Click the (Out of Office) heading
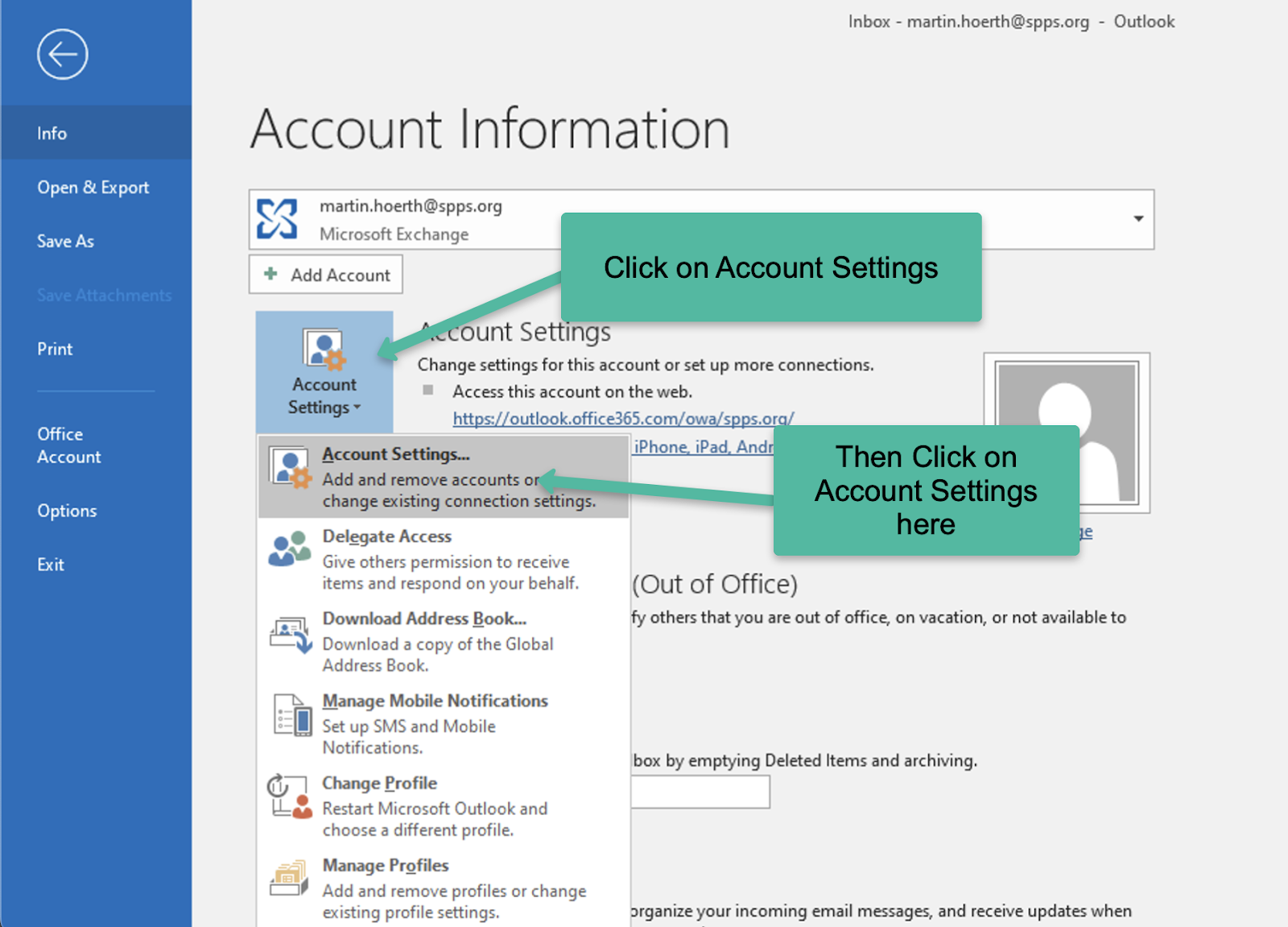 click(715, 584)
